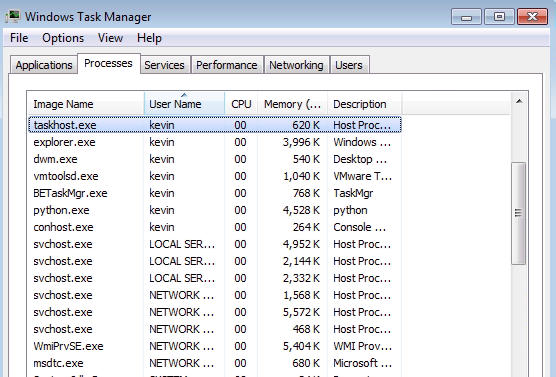556x377 pixels.
Task: Switch to the Applications tab
Action: tap(44, 65)
